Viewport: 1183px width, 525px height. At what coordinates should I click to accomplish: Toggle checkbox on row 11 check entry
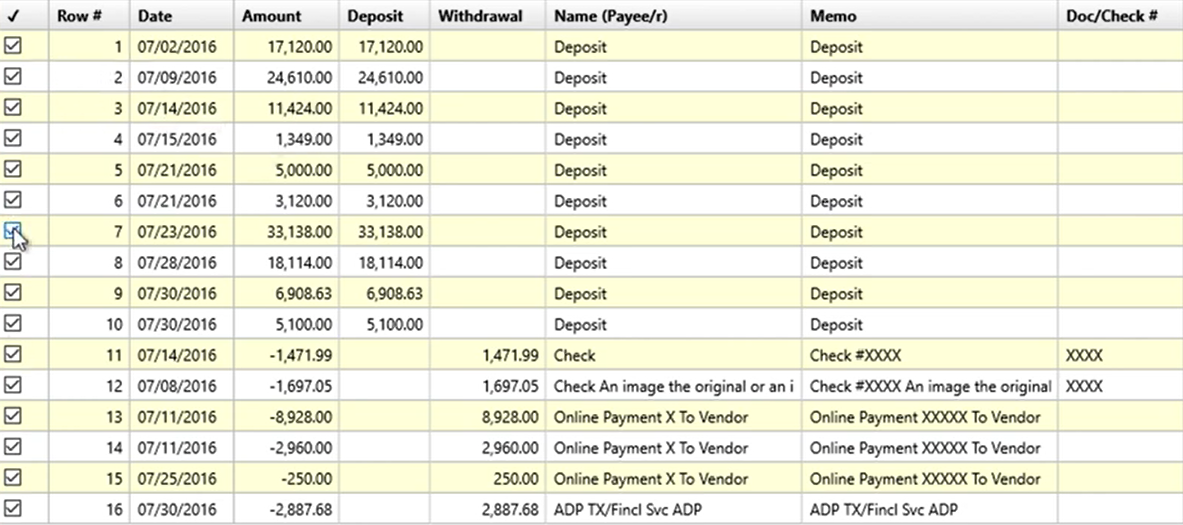tap(13, 355)
